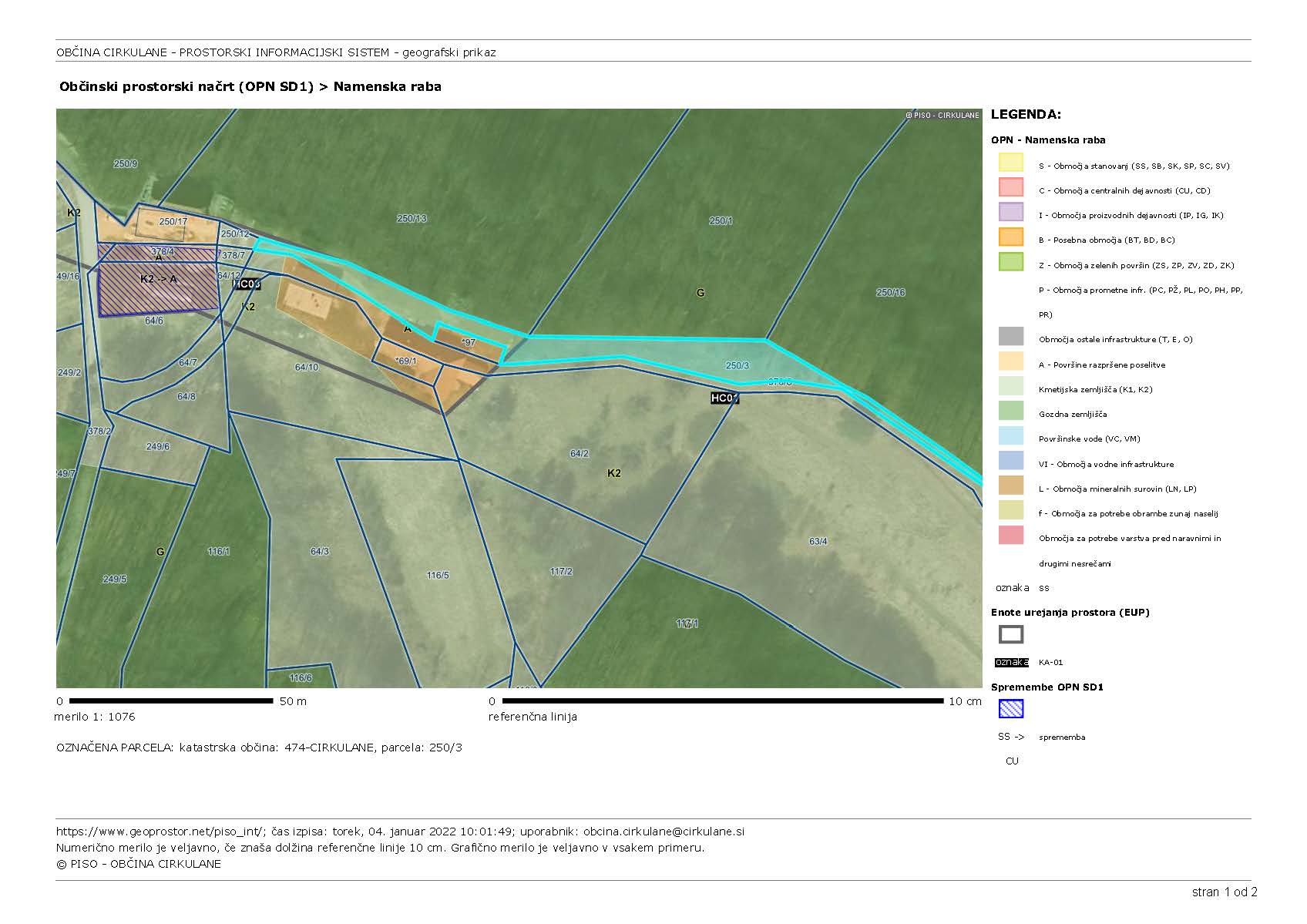Select the pink C - centralnih dejavnosti swatch
The image size is (1307, 924).
click(x=1010, y=187)
